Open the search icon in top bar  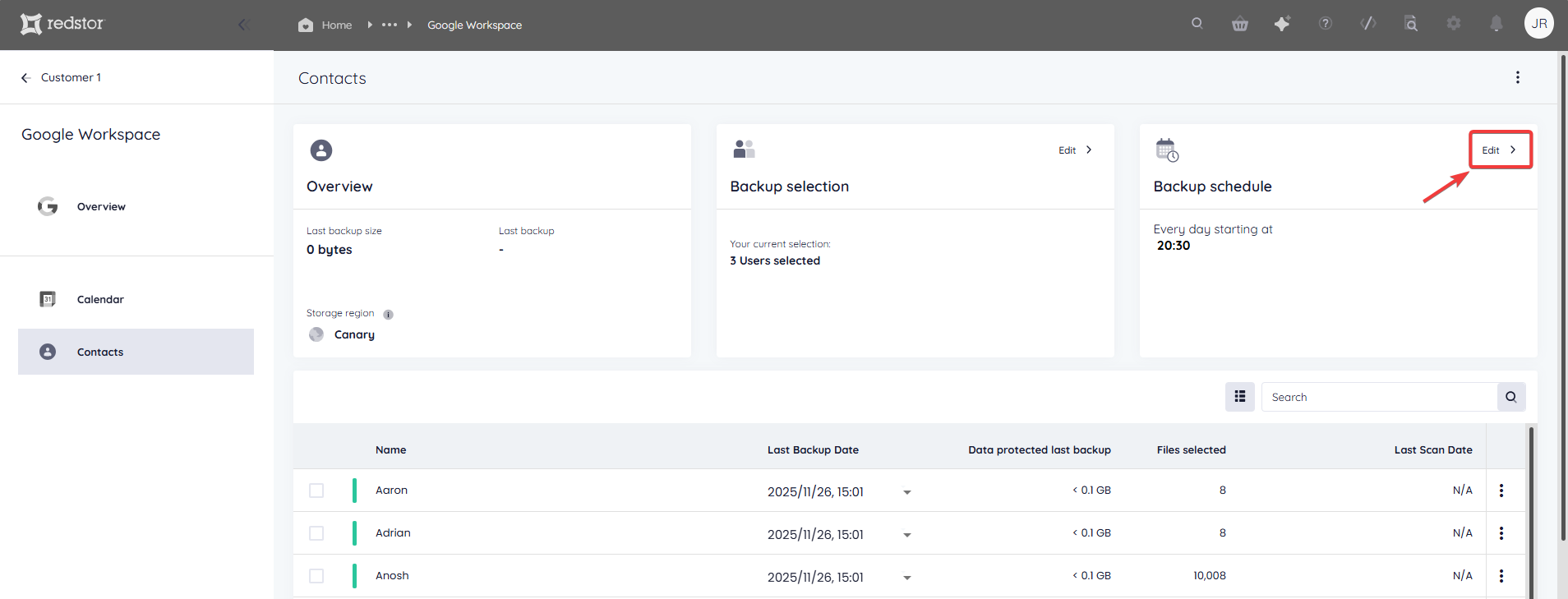click(1197, 23)
